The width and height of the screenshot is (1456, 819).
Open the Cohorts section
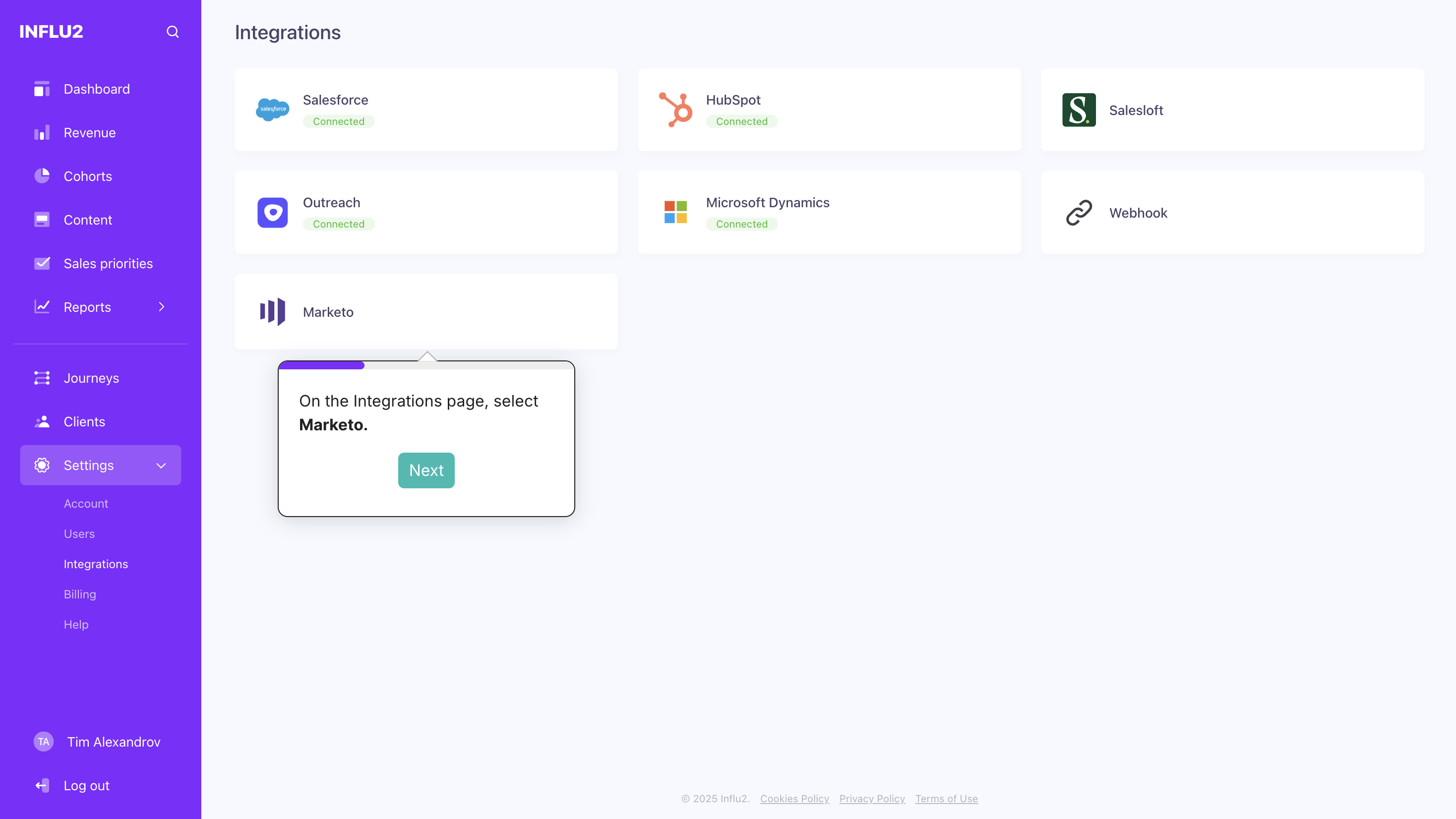click(x=101, y=176)
